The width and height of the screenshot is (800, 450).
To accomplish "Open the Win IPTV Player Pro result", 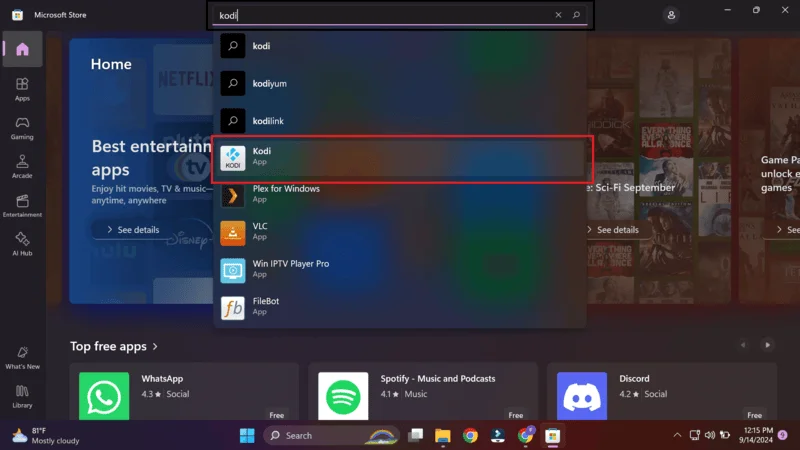I will pos(400,270).
